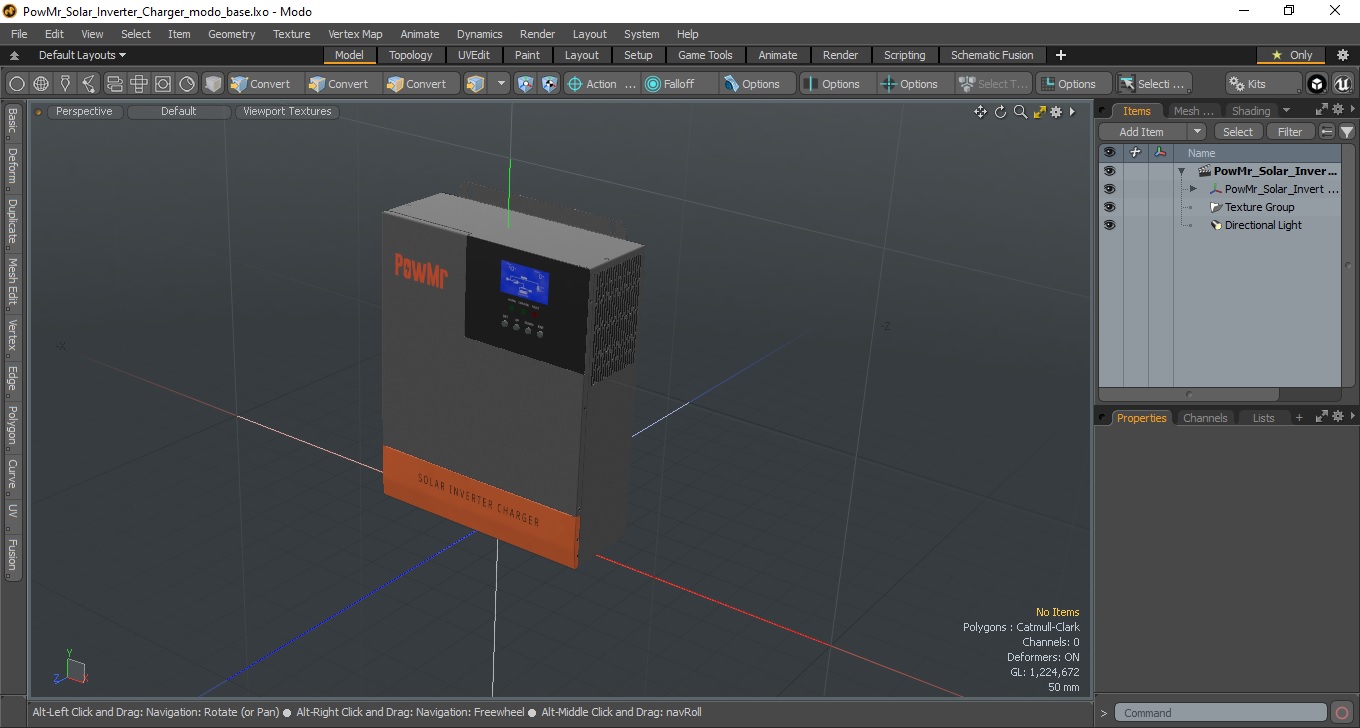Click the viewport maximize arrows icon
The height and width of the screenshot is (728, 1360).
click(x=1039, y=112)
